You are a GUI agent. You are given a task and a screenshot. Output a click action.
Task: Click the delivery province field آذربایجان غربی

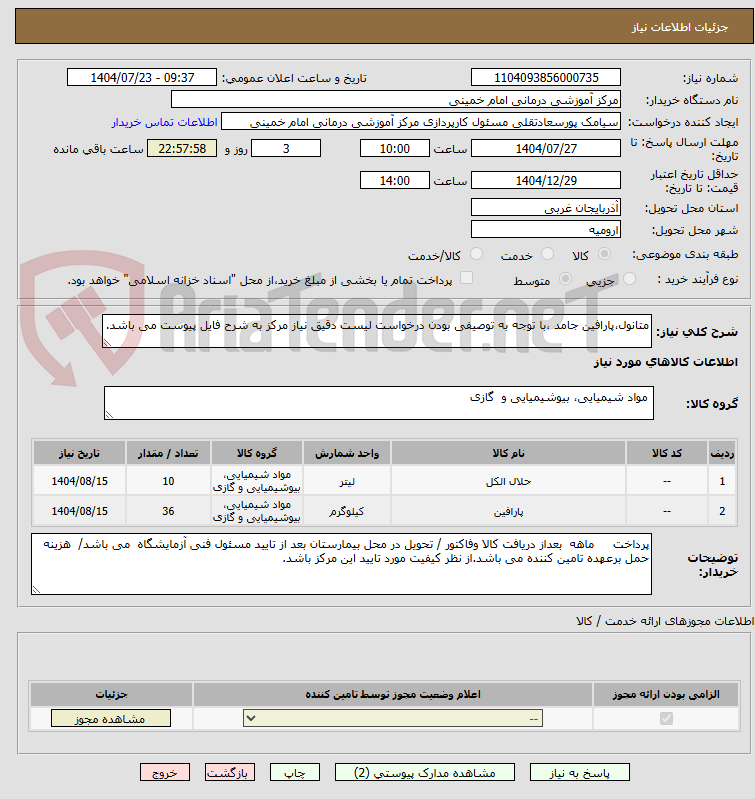pos(546,207)
